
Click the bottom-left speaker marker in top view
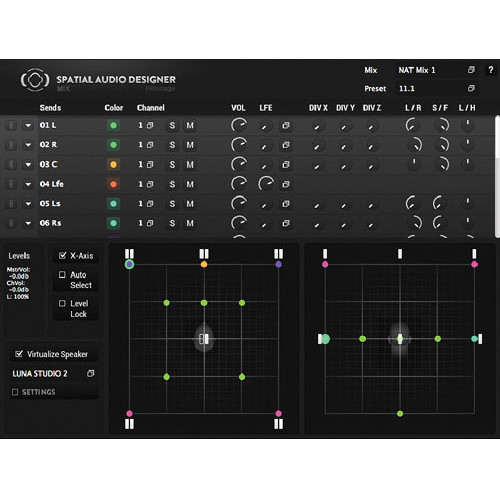129,424
